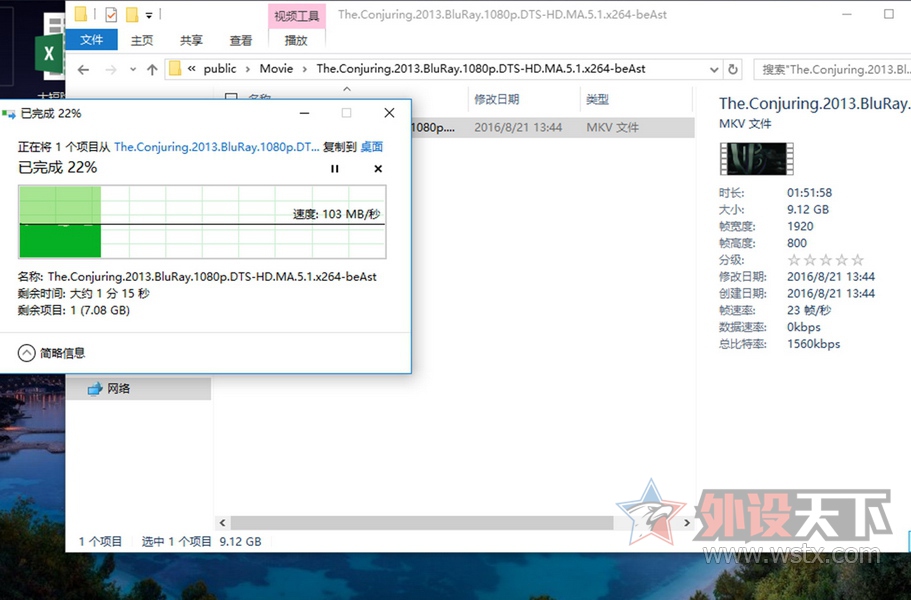Click the 桌面 destination link
The width and height of the screenshot is (911, 600).
[371, 147]
